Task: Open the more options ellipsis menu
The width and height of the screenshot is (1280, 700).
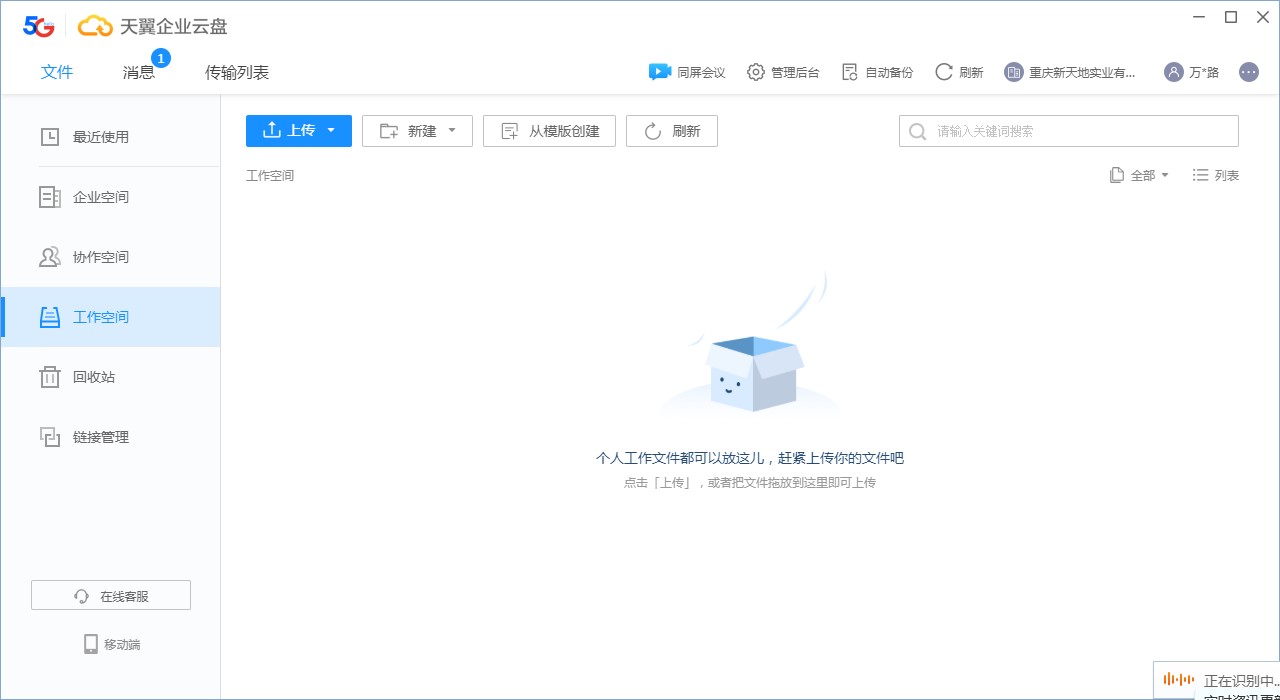Action: click(x=1248, y=71)
